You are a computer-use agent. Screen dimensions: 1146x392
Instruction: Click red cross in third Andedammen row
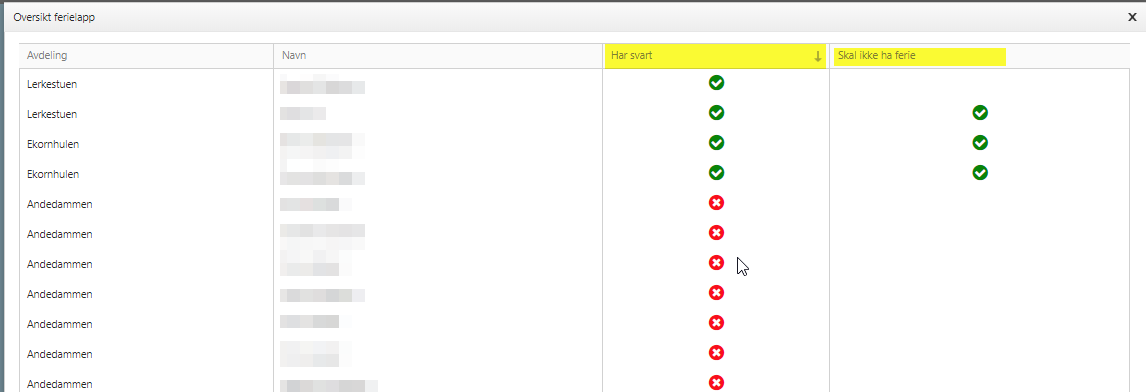716,263
